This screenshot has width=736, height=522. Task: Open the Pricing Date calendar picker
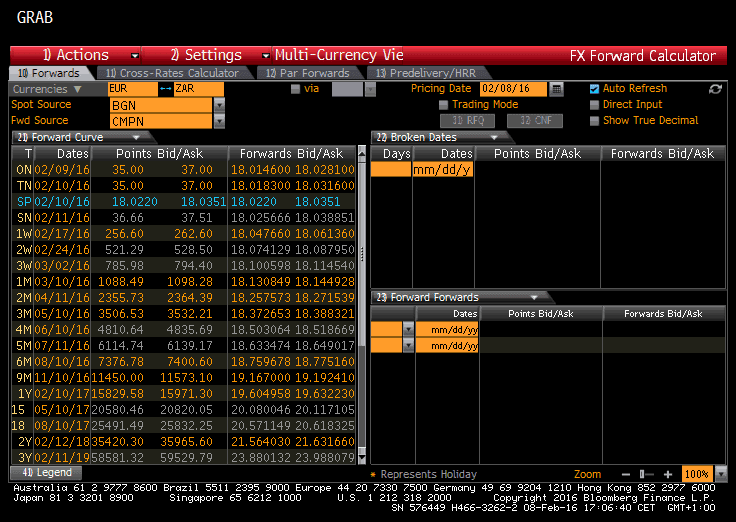[556, 89]
